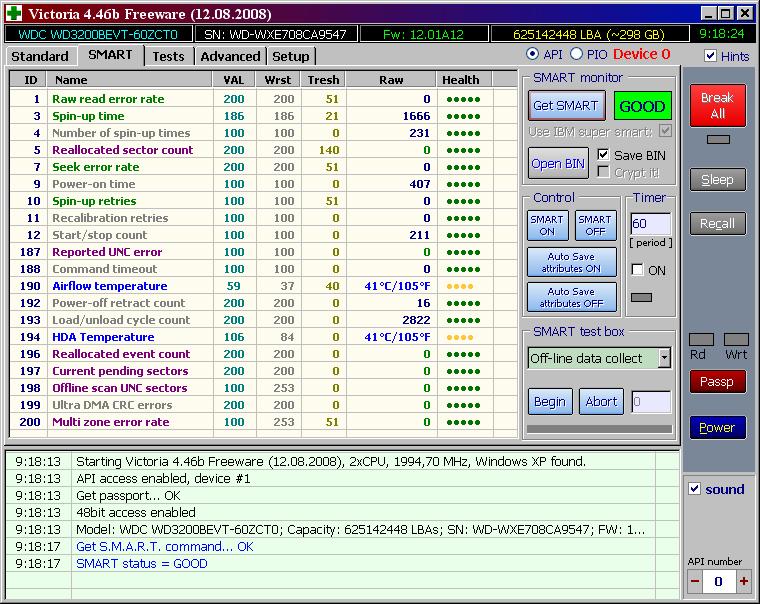Click the Raw column header
This screenshot has height=604, width=760.
pyautogui.click(x=391, y=79)
